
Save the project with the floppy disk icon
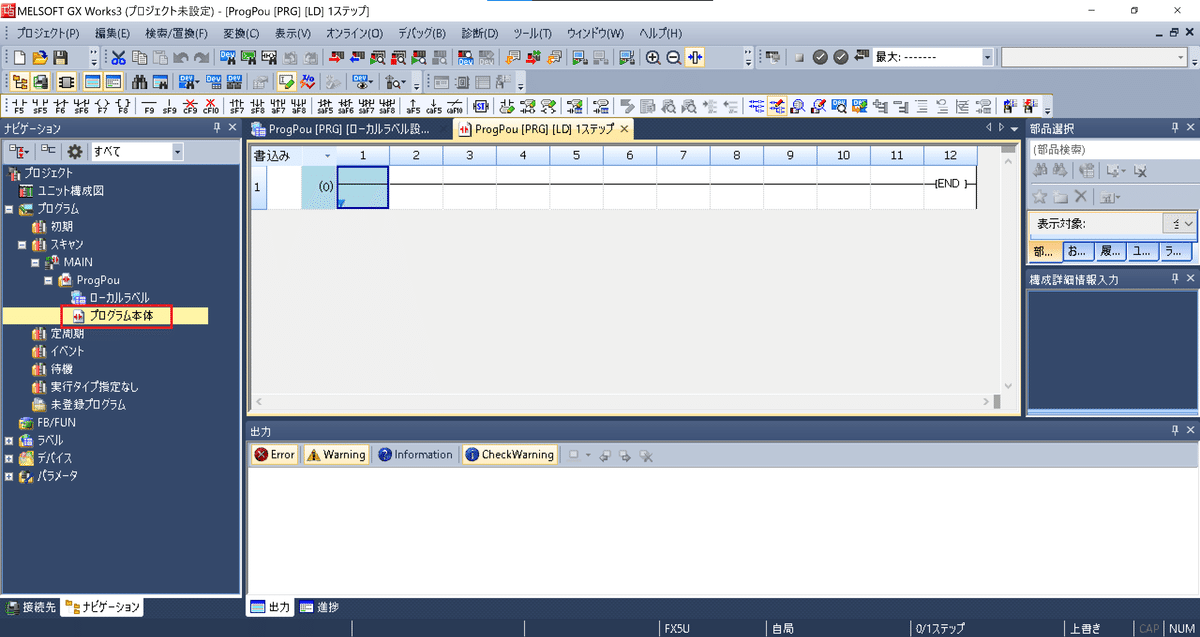coord(60,58)
